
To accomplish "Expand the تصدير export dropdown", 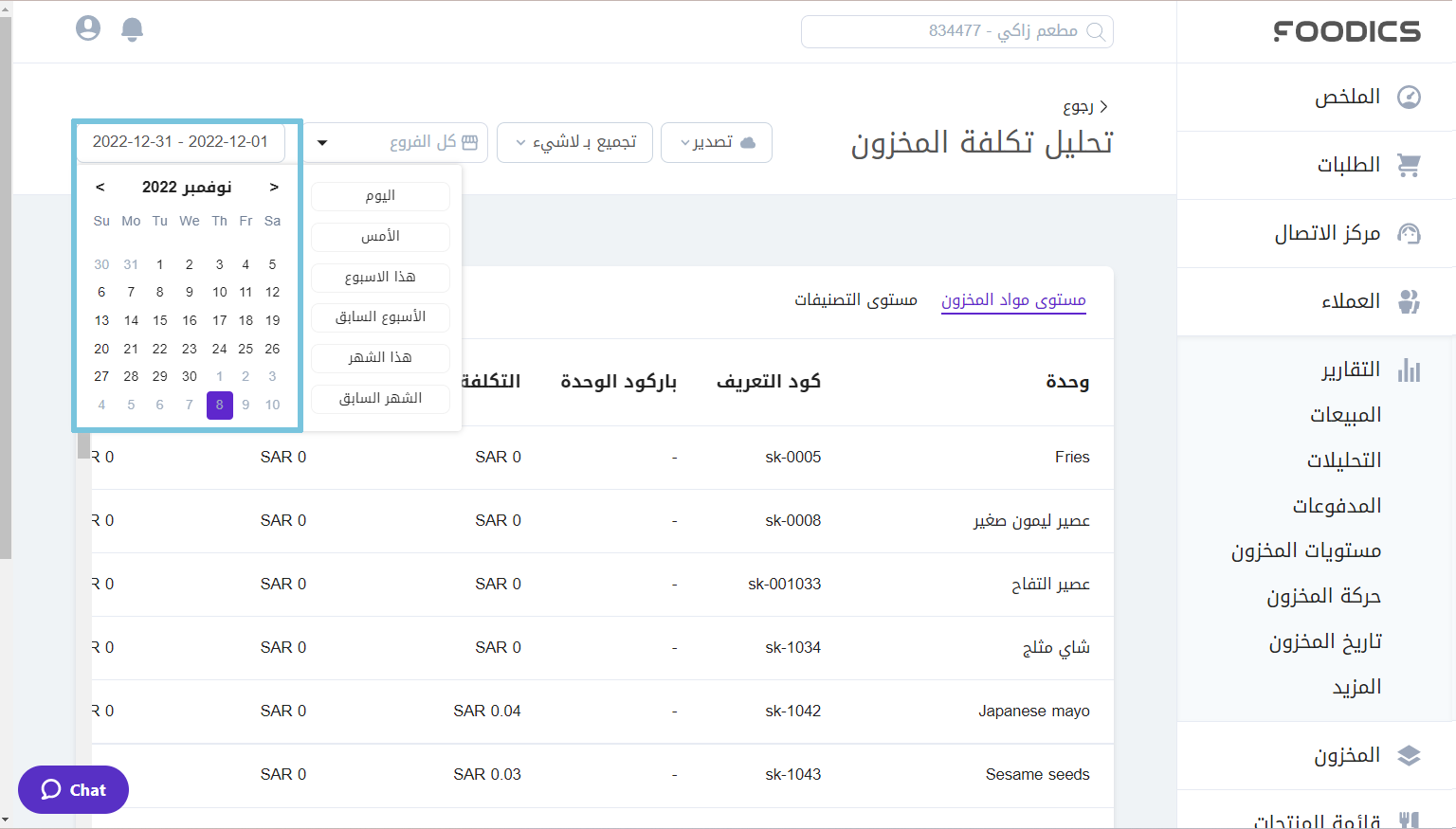I will coord(716,142).
